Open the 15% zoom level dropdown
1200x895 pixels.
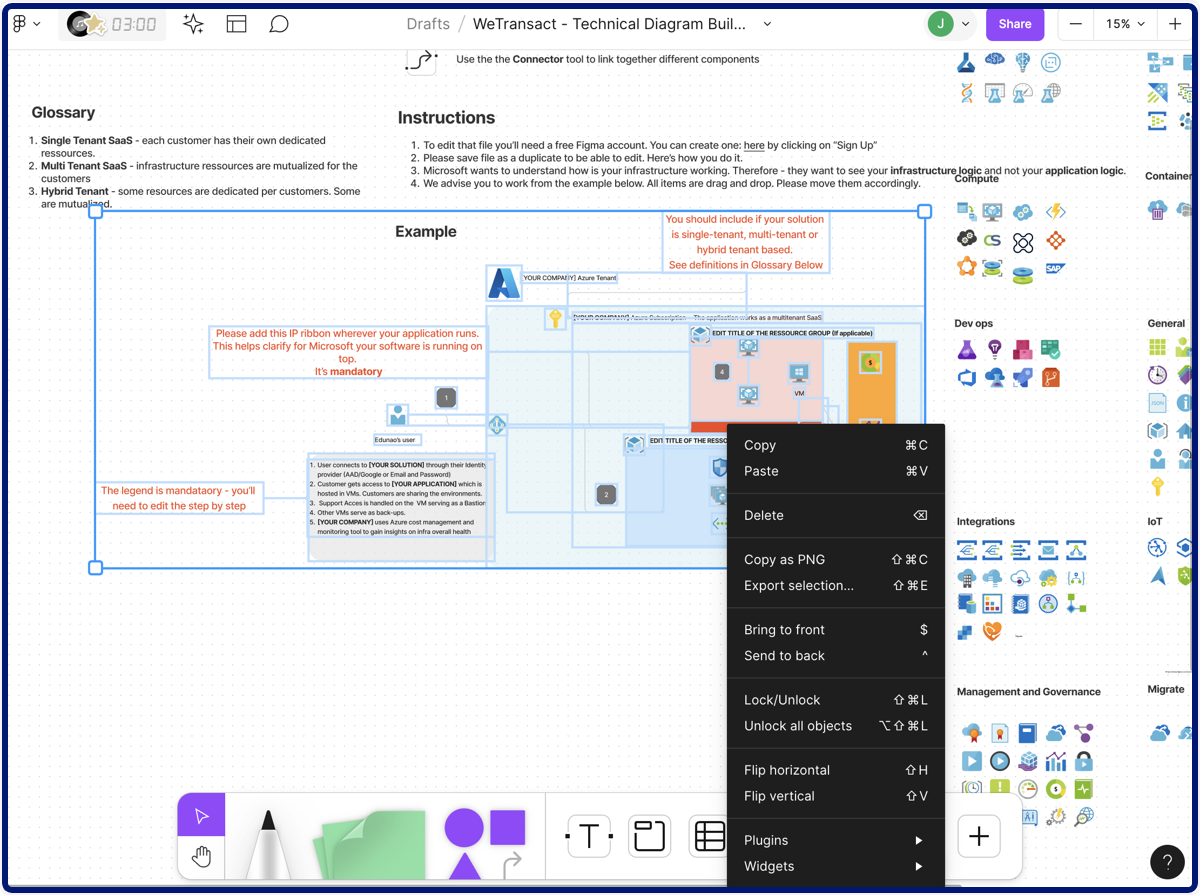coord(1126,24)
